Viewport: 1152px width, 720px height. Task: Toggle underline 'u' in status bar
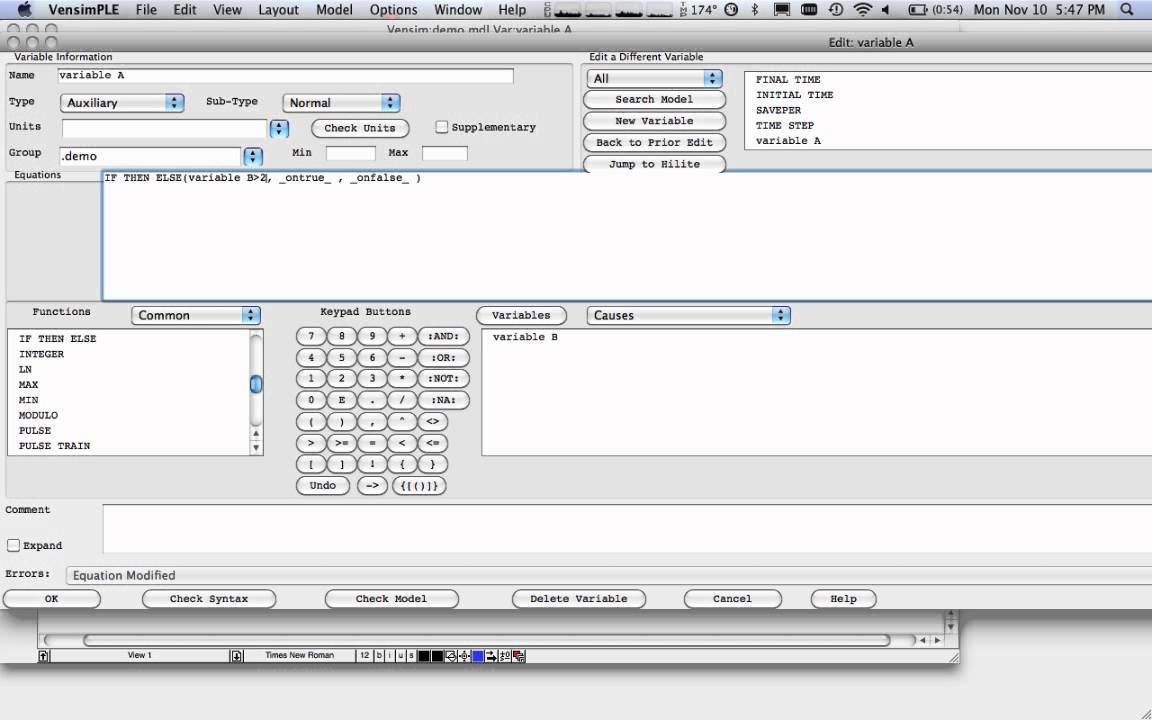(x=400, y=655)
